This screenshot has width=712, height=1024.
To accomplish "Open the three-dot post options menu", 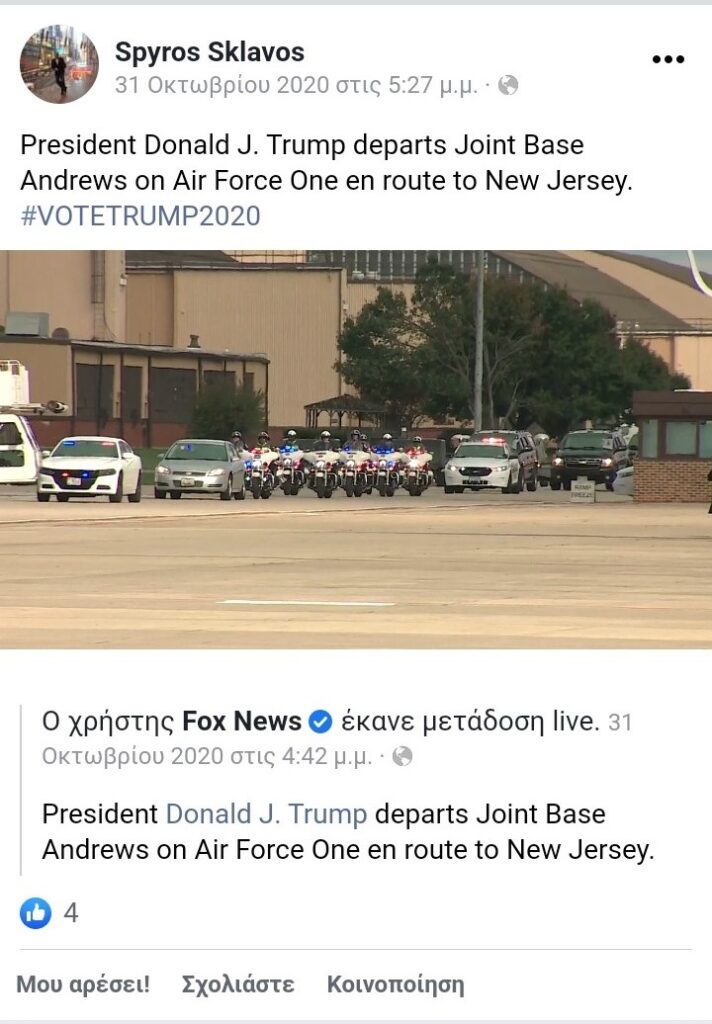I will click(668, 59).
